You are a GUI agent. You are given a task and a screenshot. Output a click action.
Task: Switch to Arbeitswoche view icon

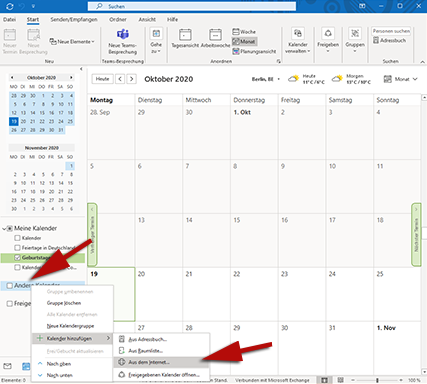[x=215, y=35]
